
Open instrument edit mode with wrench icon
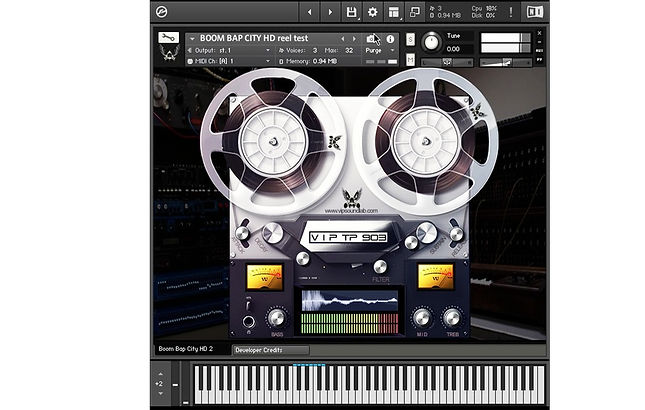[169, 37]
